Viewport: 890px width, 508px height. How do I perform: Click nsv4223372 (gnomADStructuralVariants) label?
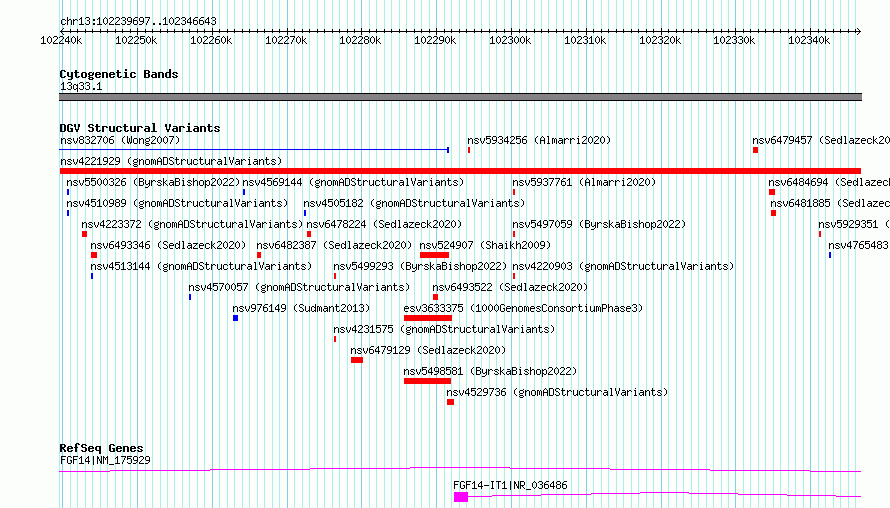[192, 224]
